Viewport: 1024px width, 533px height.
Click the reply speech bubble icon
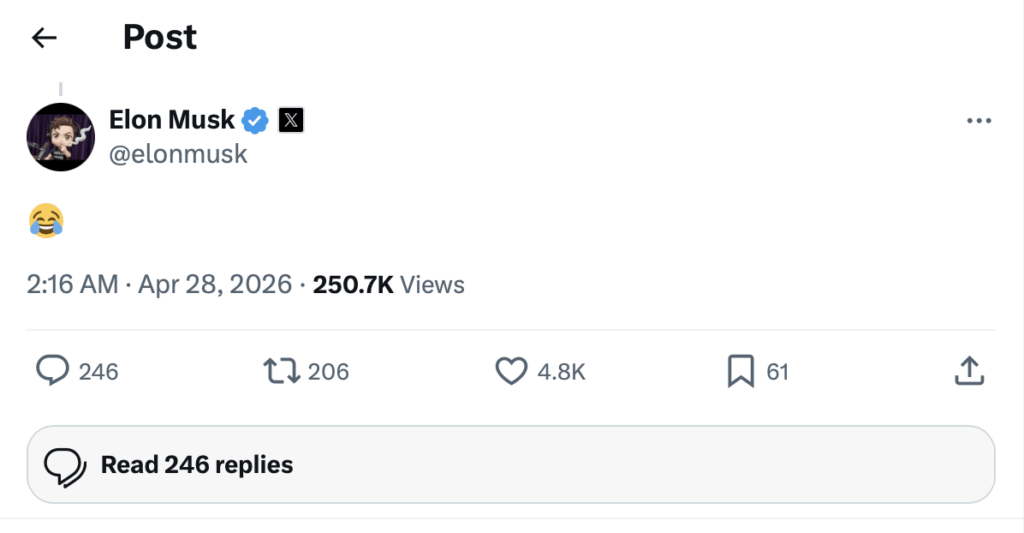52,372
